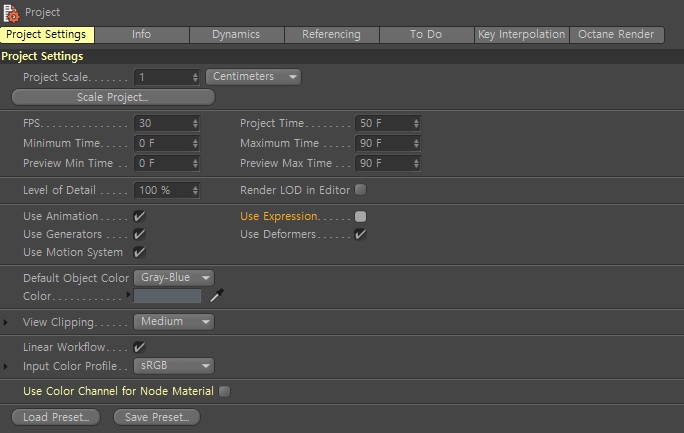684x433 pixels.
Task: Click the default object color swatch
Action: [x=168, y=296]
